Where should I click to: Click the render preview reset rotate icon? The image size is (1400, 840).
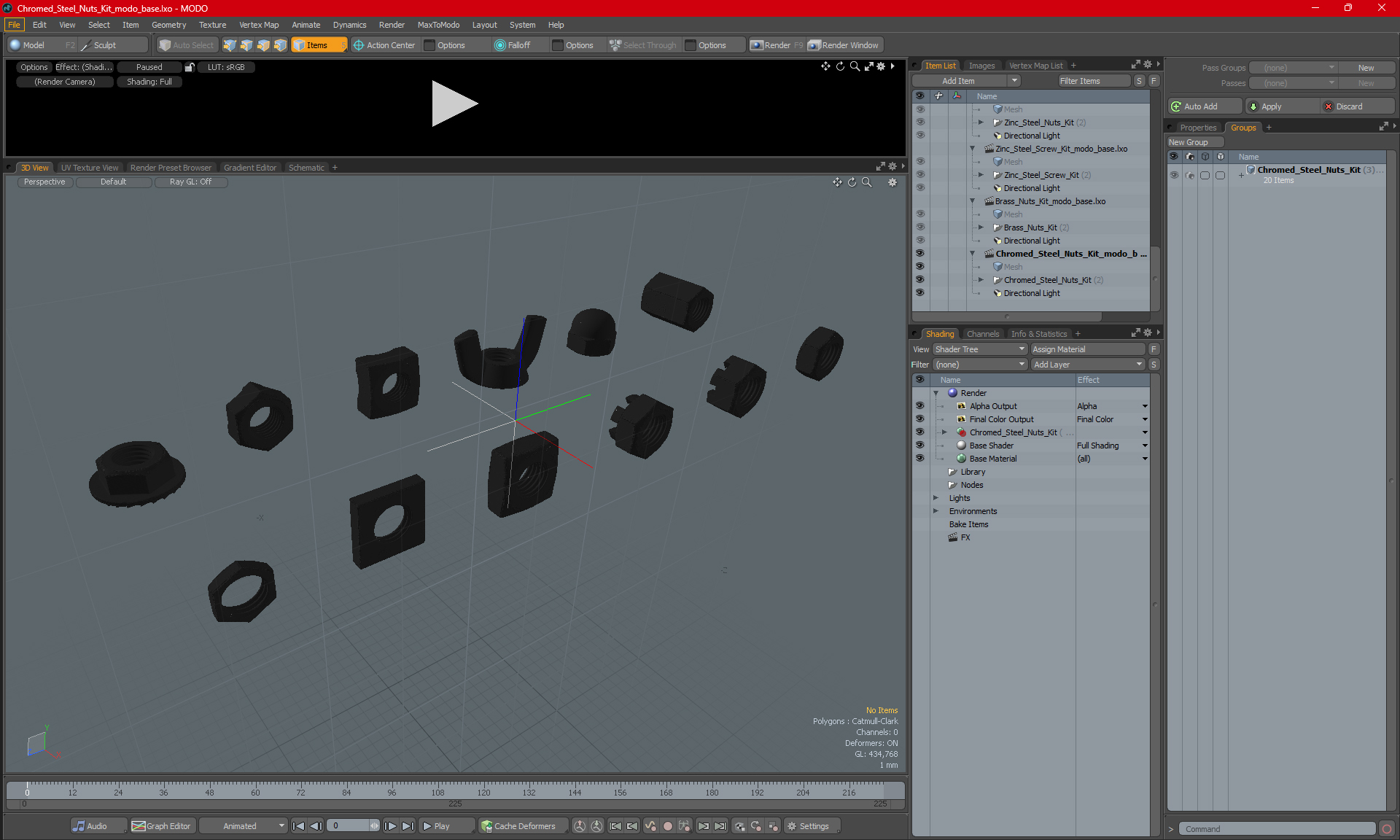point(840,66)
